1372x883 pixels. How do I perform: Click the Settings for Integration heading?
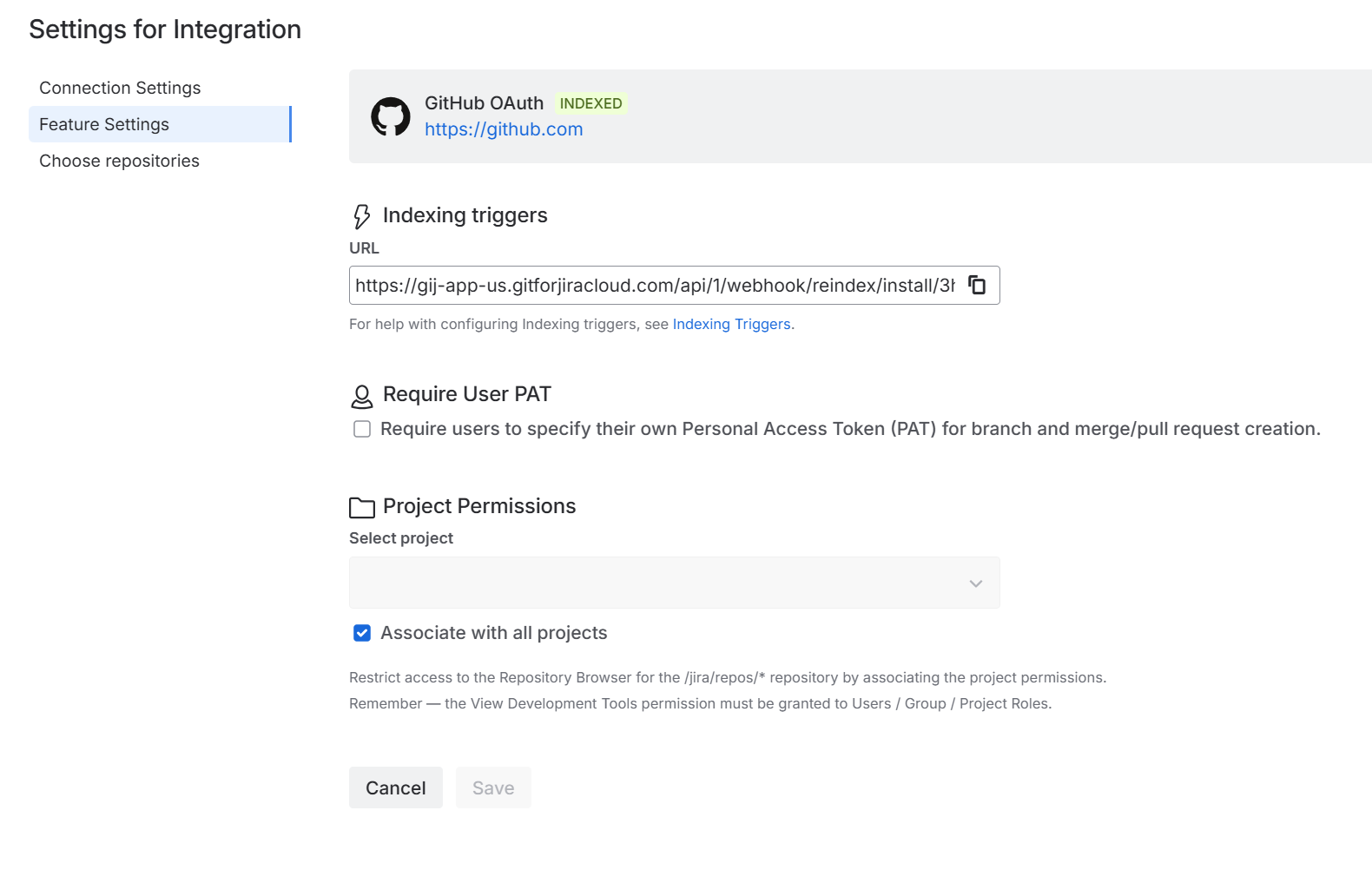coord(165,30)
